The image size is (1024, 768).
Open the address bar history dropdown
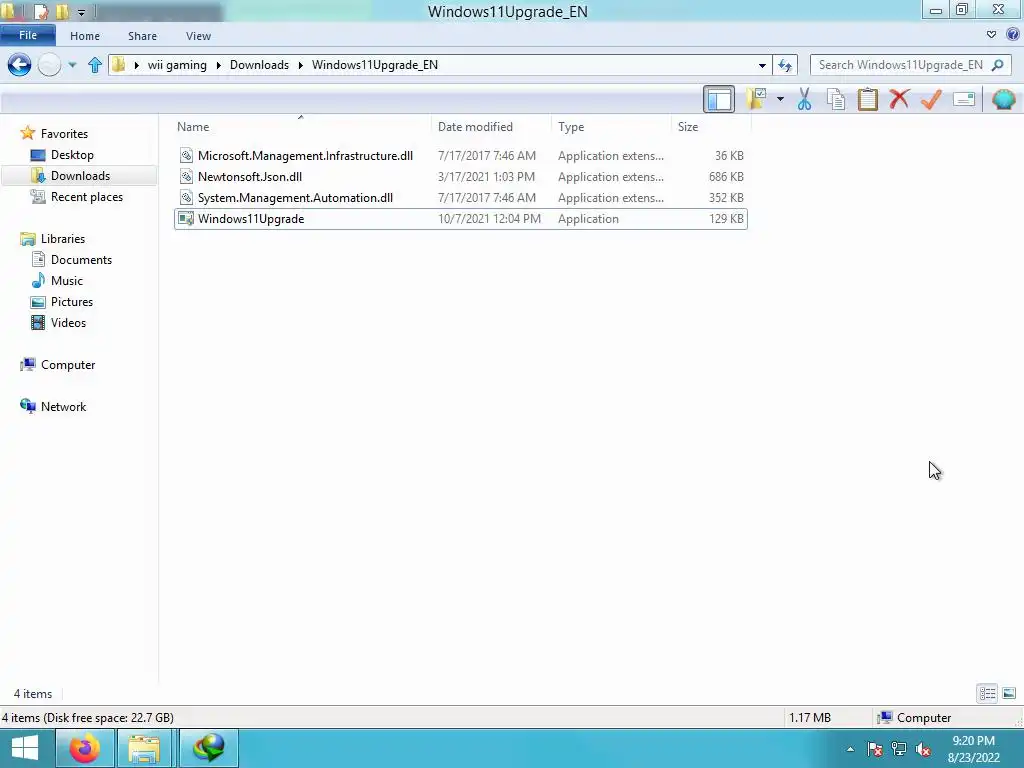coord(762,65)
